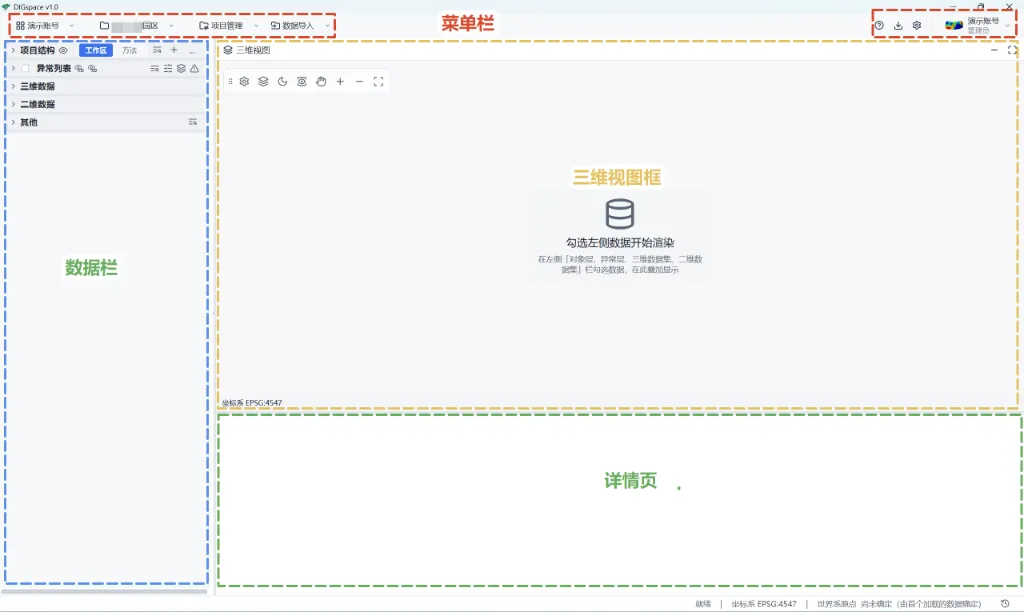Open the 园区 folder dropdown

coord(136,25)
